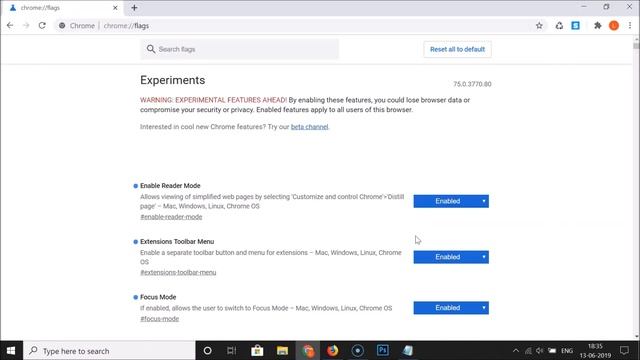The image size is (640, 360).
Task: Open Task View in the taskbar
Action: coord(232,351)
